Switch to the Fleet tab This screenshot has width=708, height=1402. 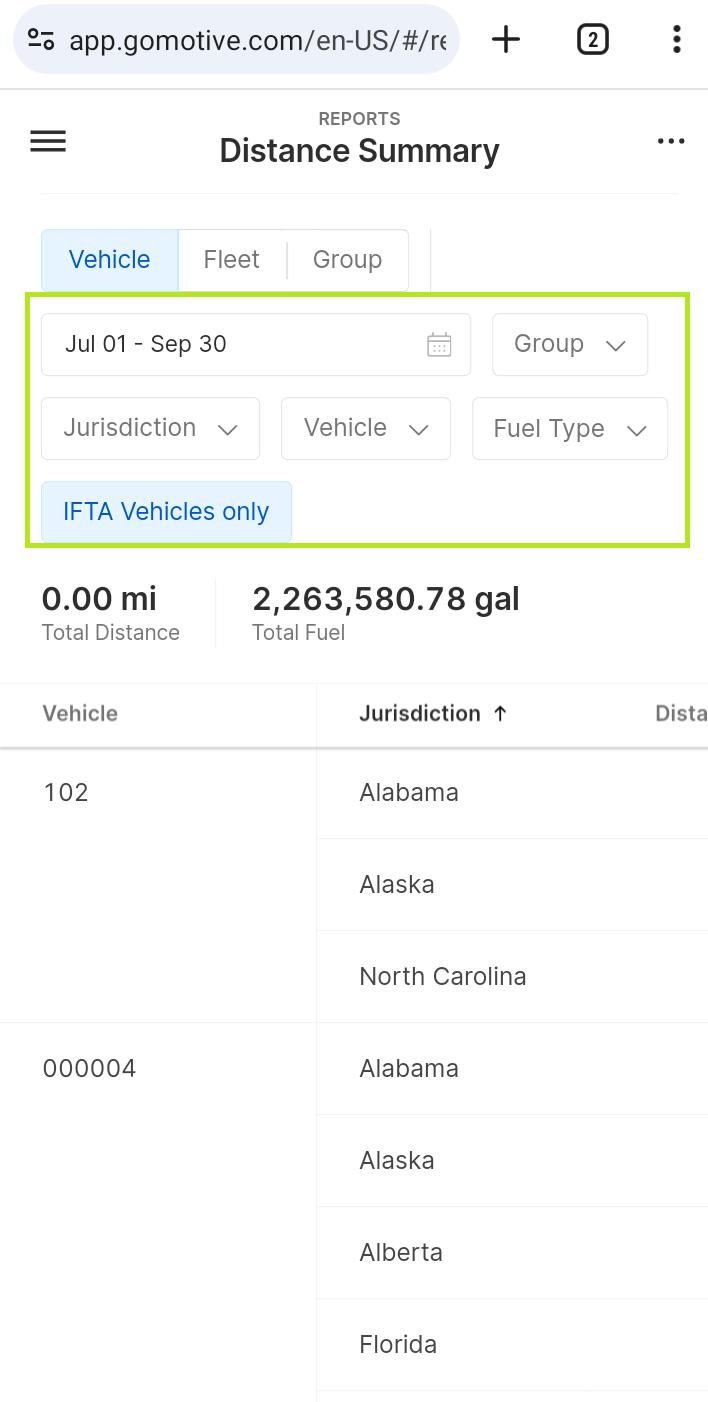pyautogui.click(x=232, y=260)
